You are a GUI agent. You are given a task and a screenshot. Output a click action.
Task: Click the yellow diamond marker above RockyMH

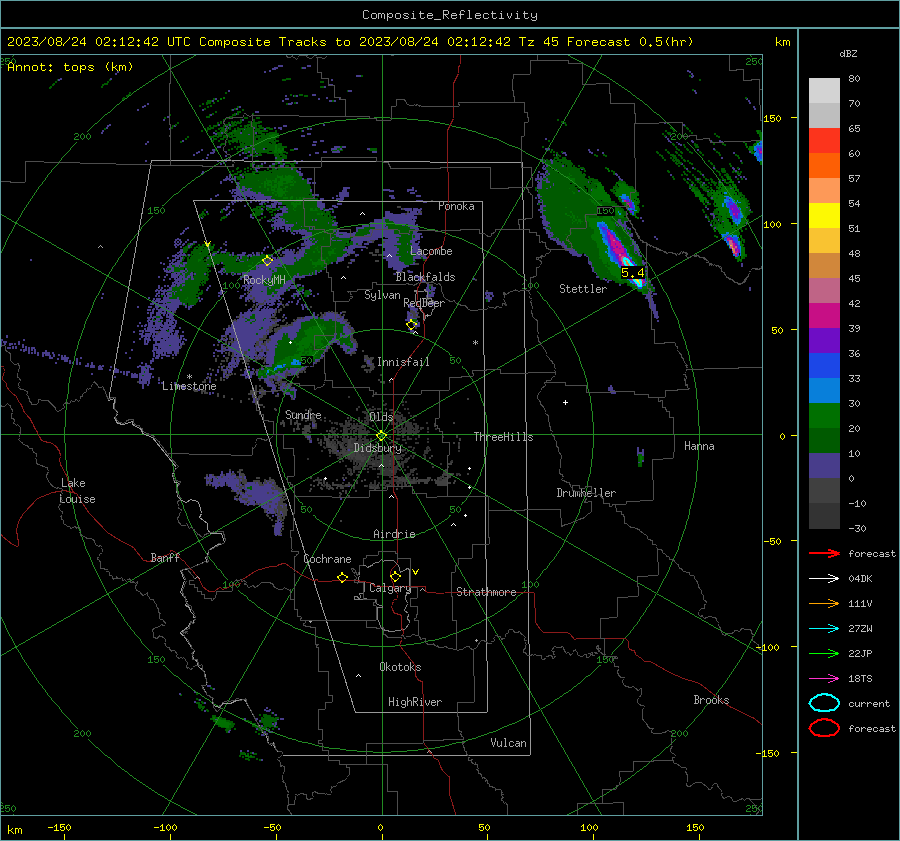267,261
